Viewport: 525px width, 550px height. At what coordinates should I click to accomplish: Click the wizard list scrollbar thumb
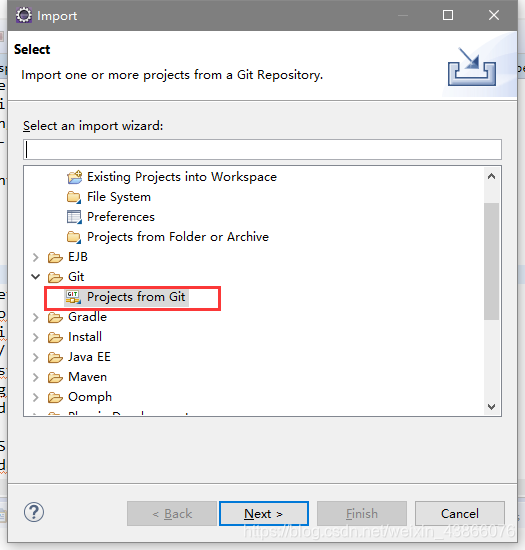tap(491, 261)
